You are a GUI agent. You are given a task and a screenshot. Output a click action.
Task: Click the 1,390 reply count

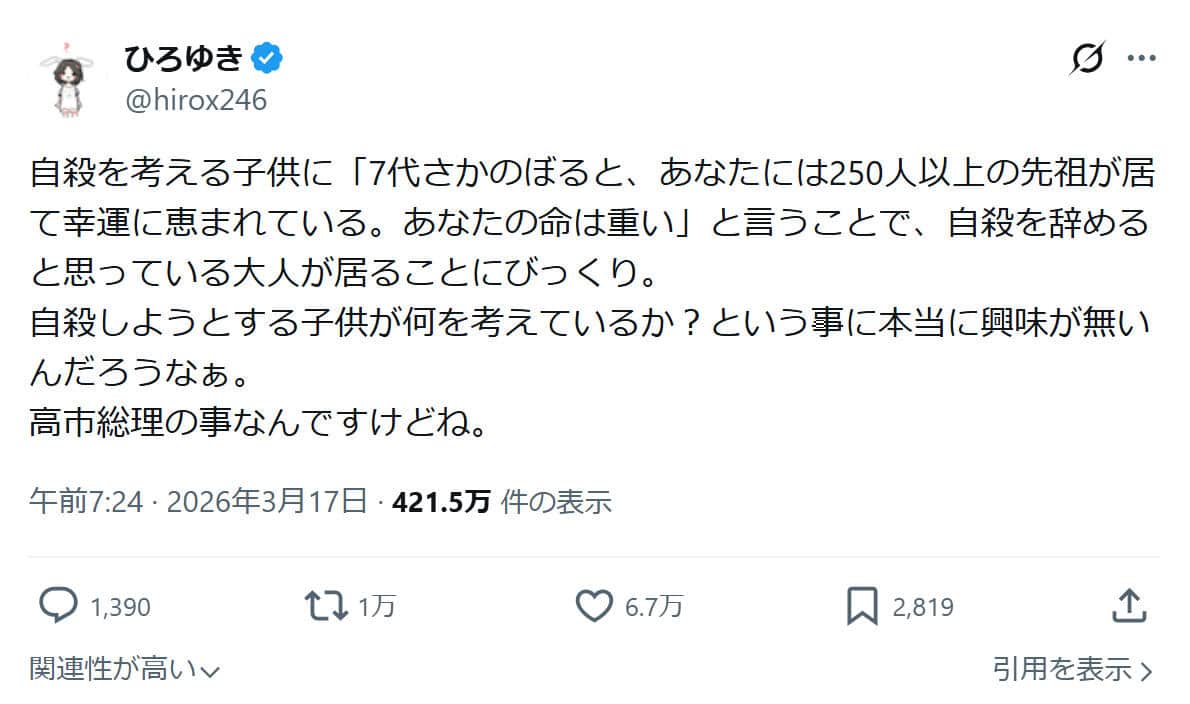tap(120, 607)
